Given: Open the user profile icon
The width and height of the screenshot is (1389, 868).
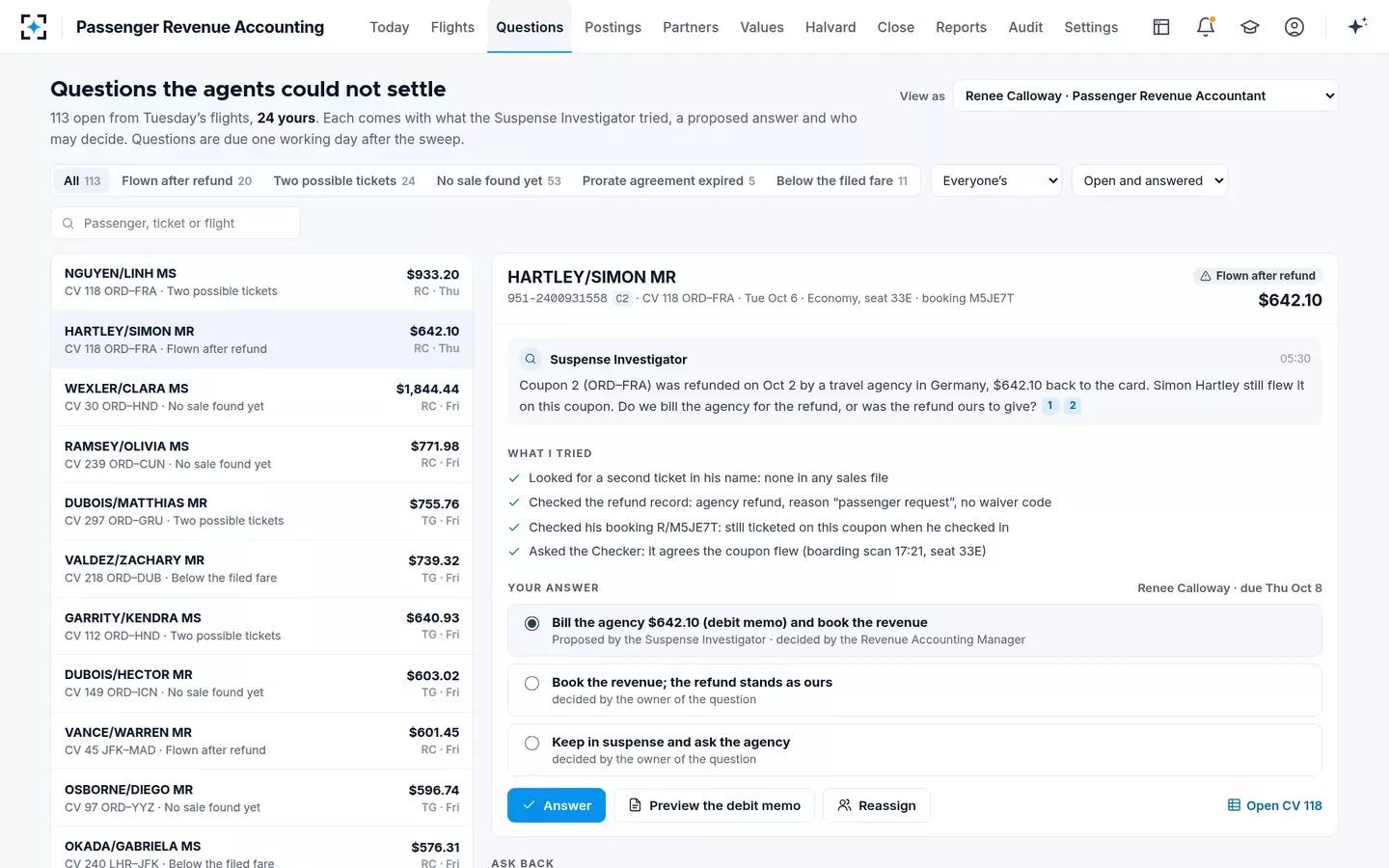Looking at the screenshot, I should coord(1294,27).
